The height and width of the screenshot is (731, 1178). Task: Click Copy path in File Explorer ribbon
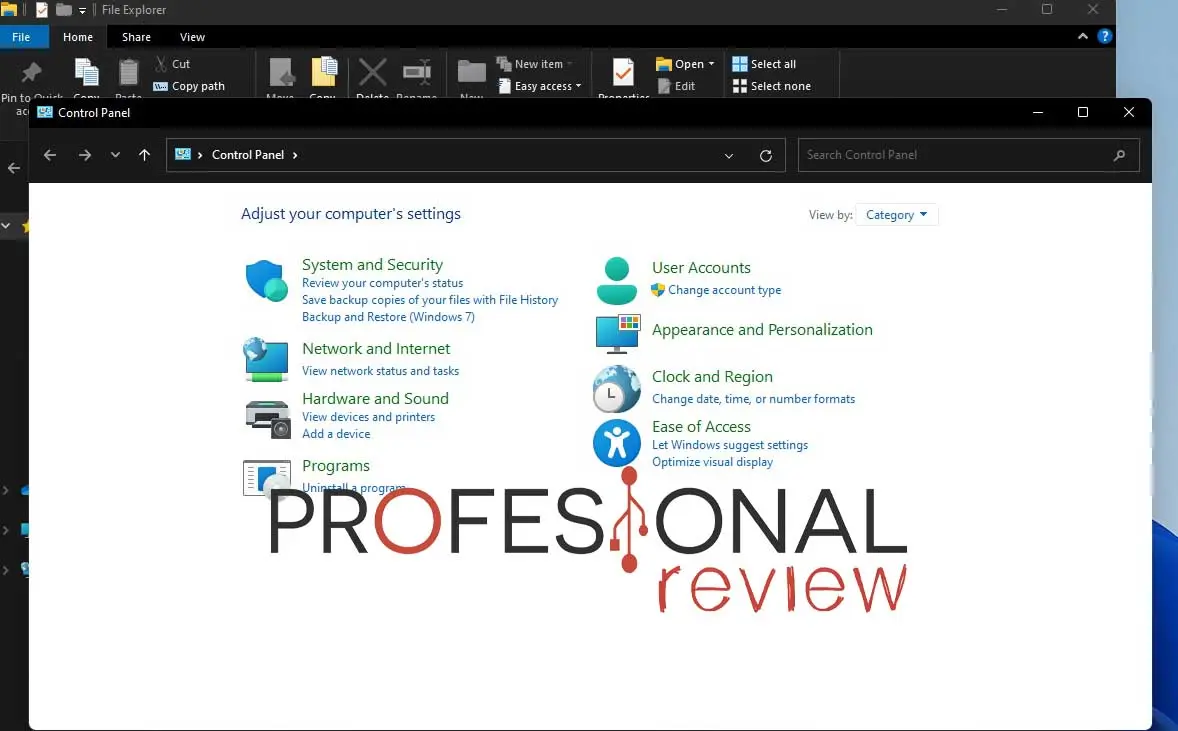click(189, 86)
